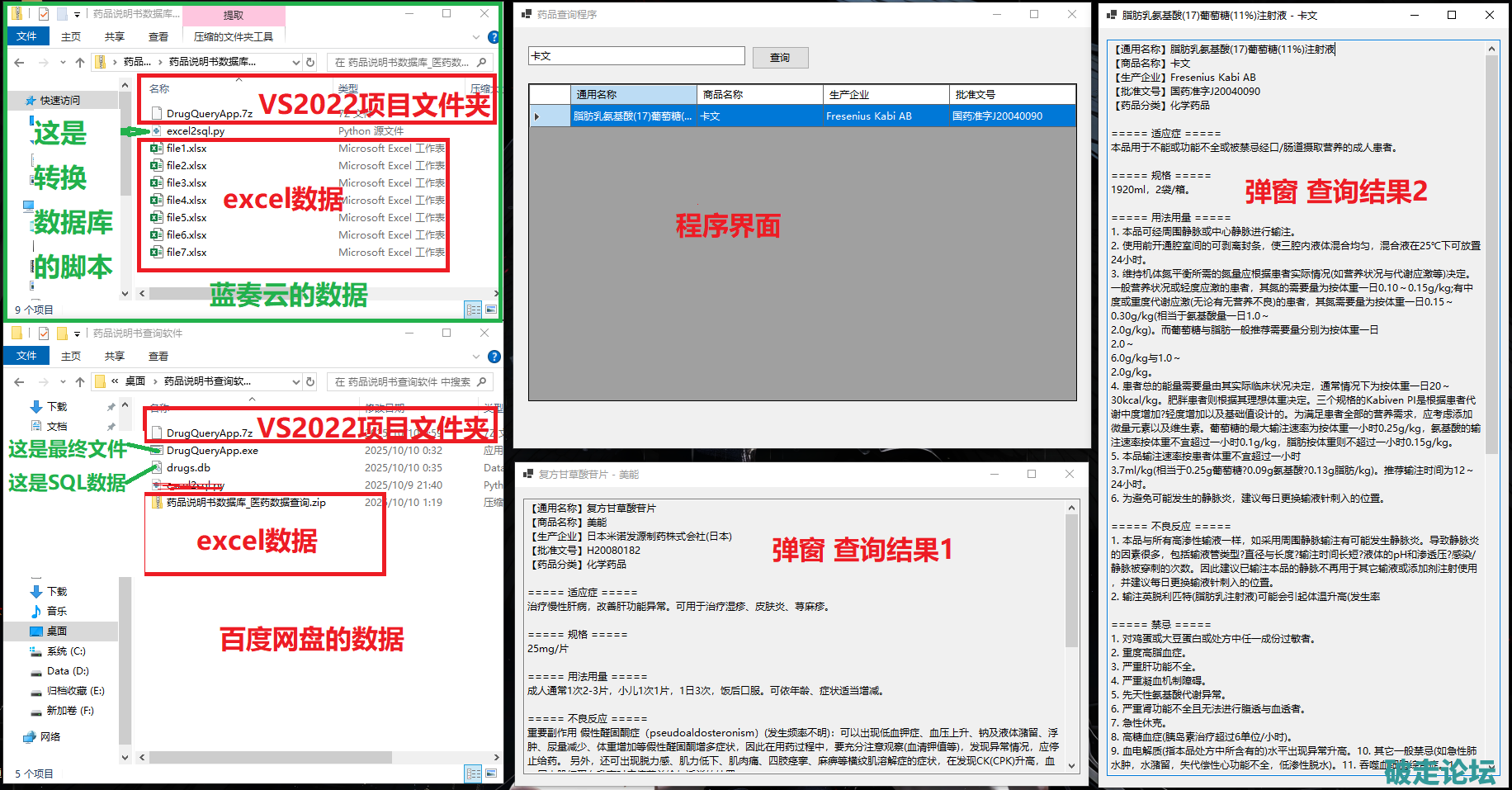Select file3.xlsx Excel workbook
This screenshot has height=790, width=1512.
pos(187,182)
